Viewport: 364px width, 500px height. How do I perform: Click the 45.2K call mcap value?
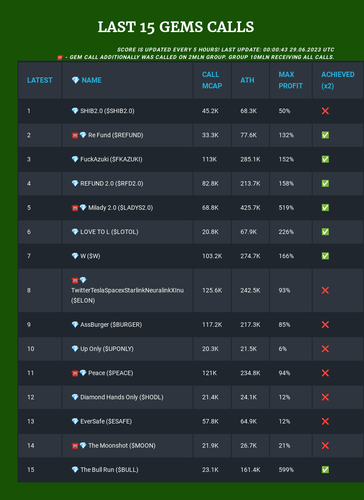(210, 111)
